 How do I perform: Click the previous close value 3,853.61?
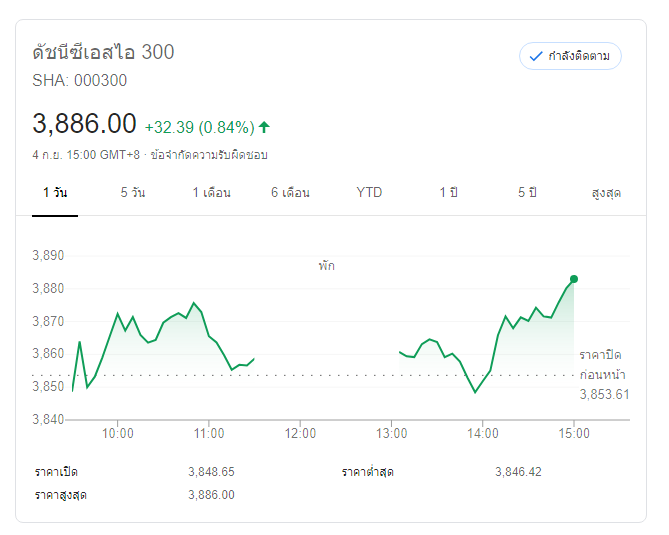(604, 394)
